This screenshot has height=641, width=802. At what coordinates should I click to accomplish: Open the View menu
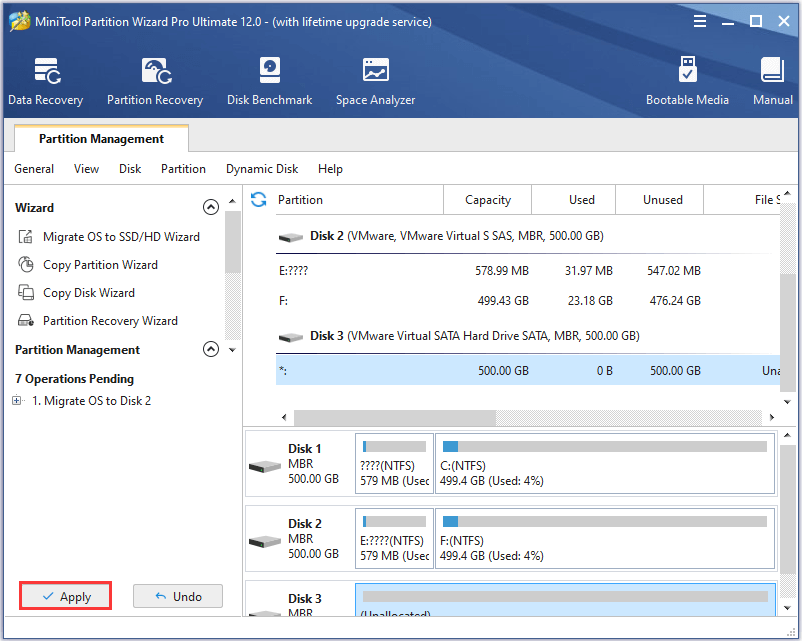click(x=86, y=169)
